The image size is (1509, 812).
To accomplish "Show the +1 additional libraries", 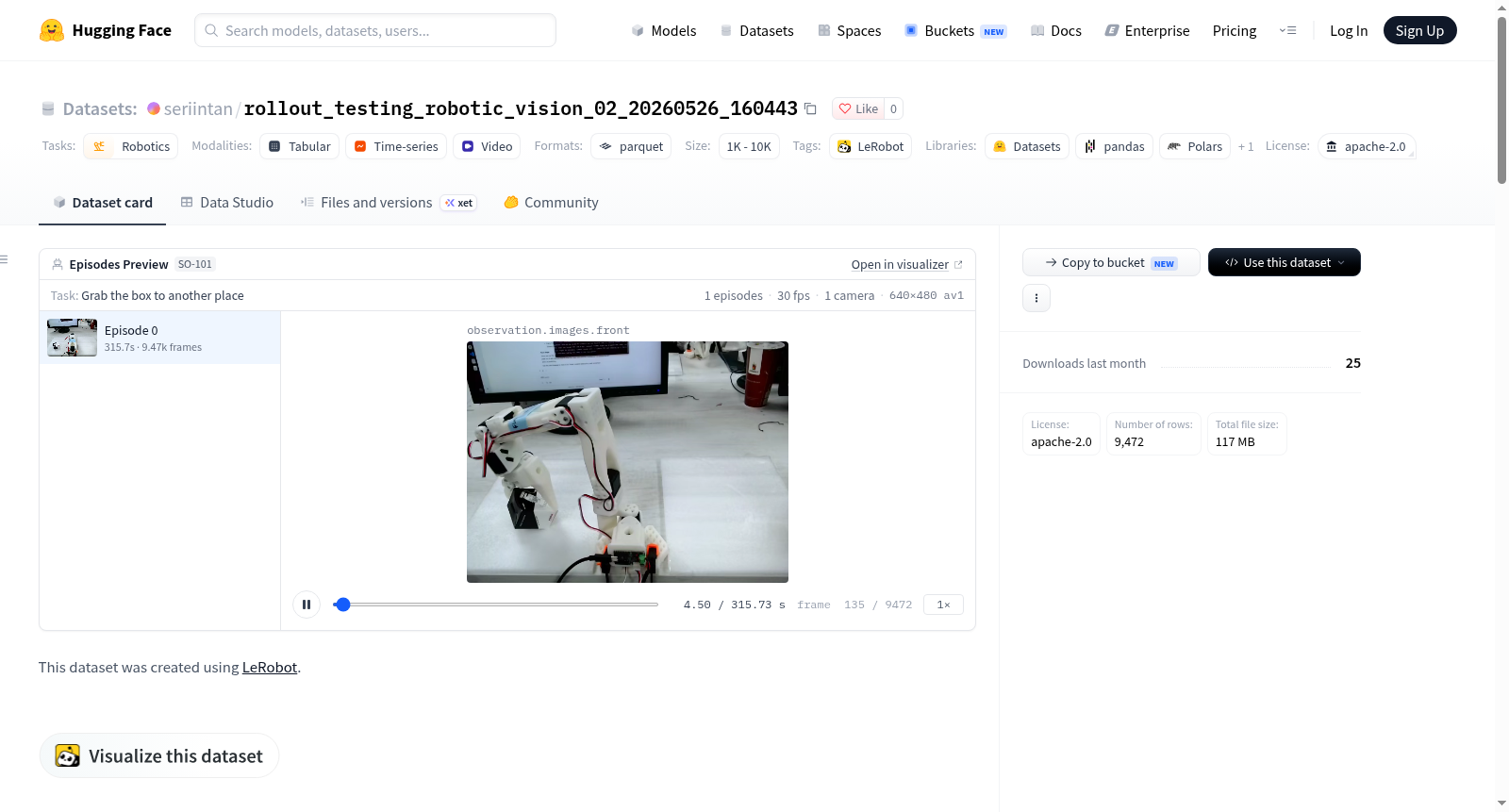I will (1246, 146).
